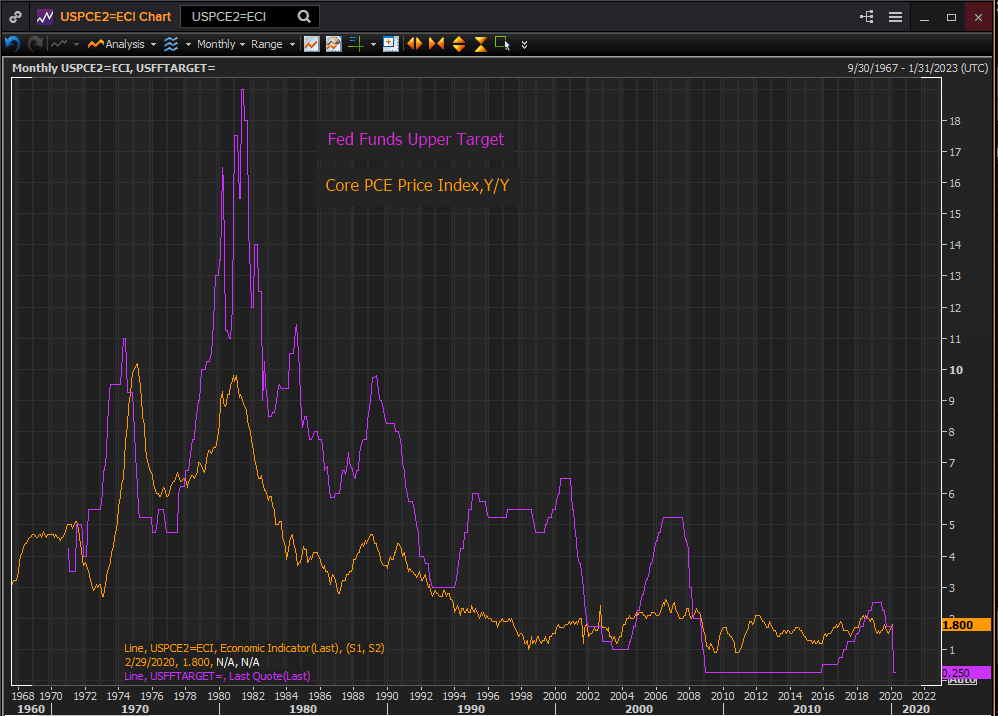The height and width of the screenshot is (716, 998).
Task: Click the search magnifier icon
Action: [x=304, y=17]
